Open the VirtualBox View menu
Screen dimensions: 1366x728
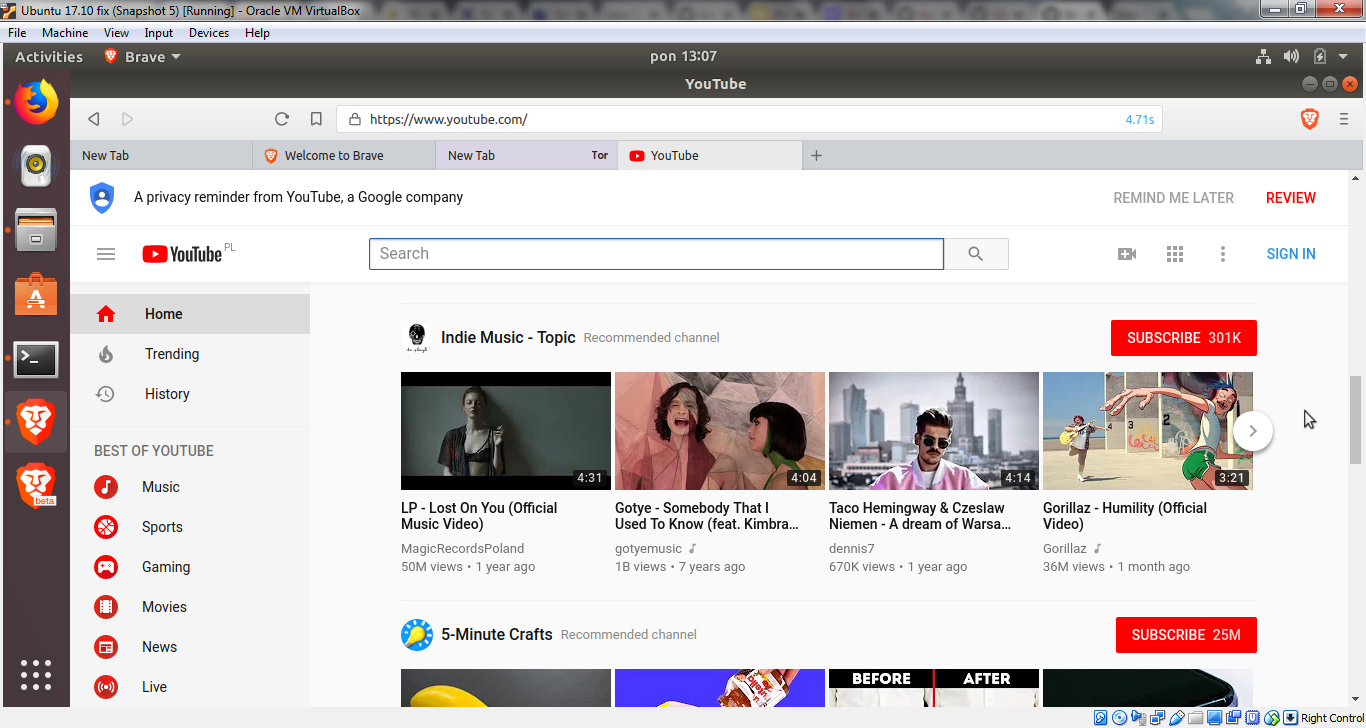point(116,33)
